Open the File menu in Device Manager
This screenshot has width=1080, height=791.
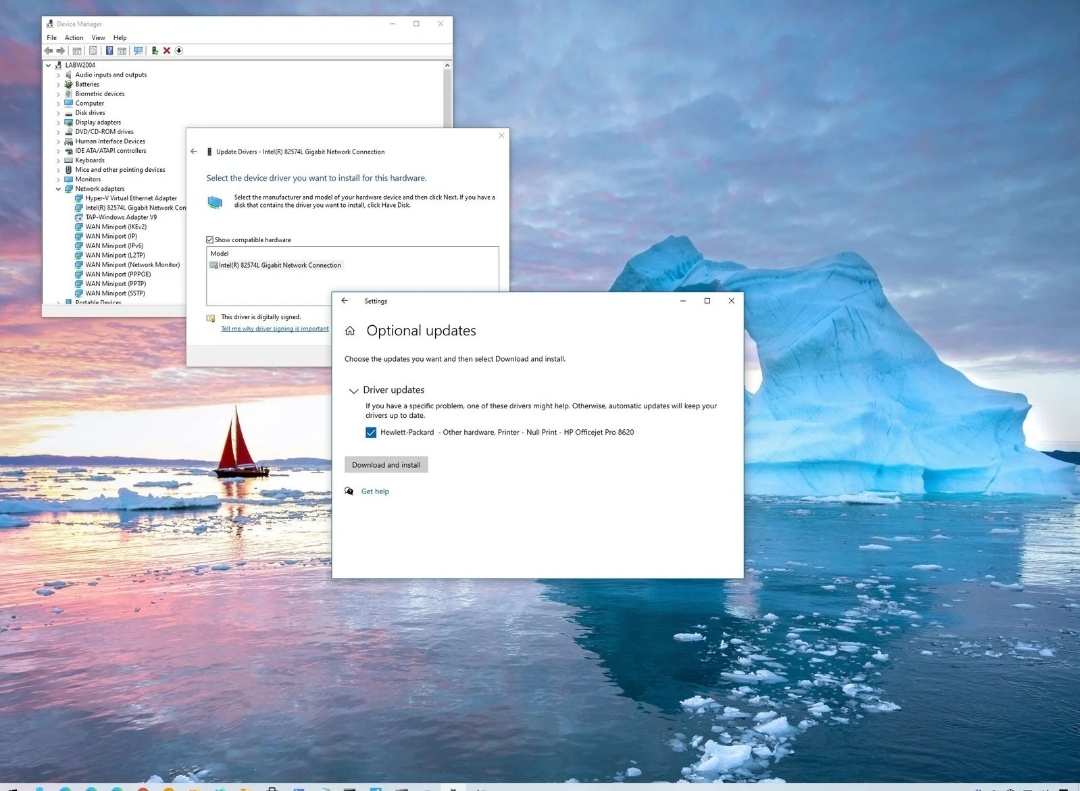coord(52,38)
